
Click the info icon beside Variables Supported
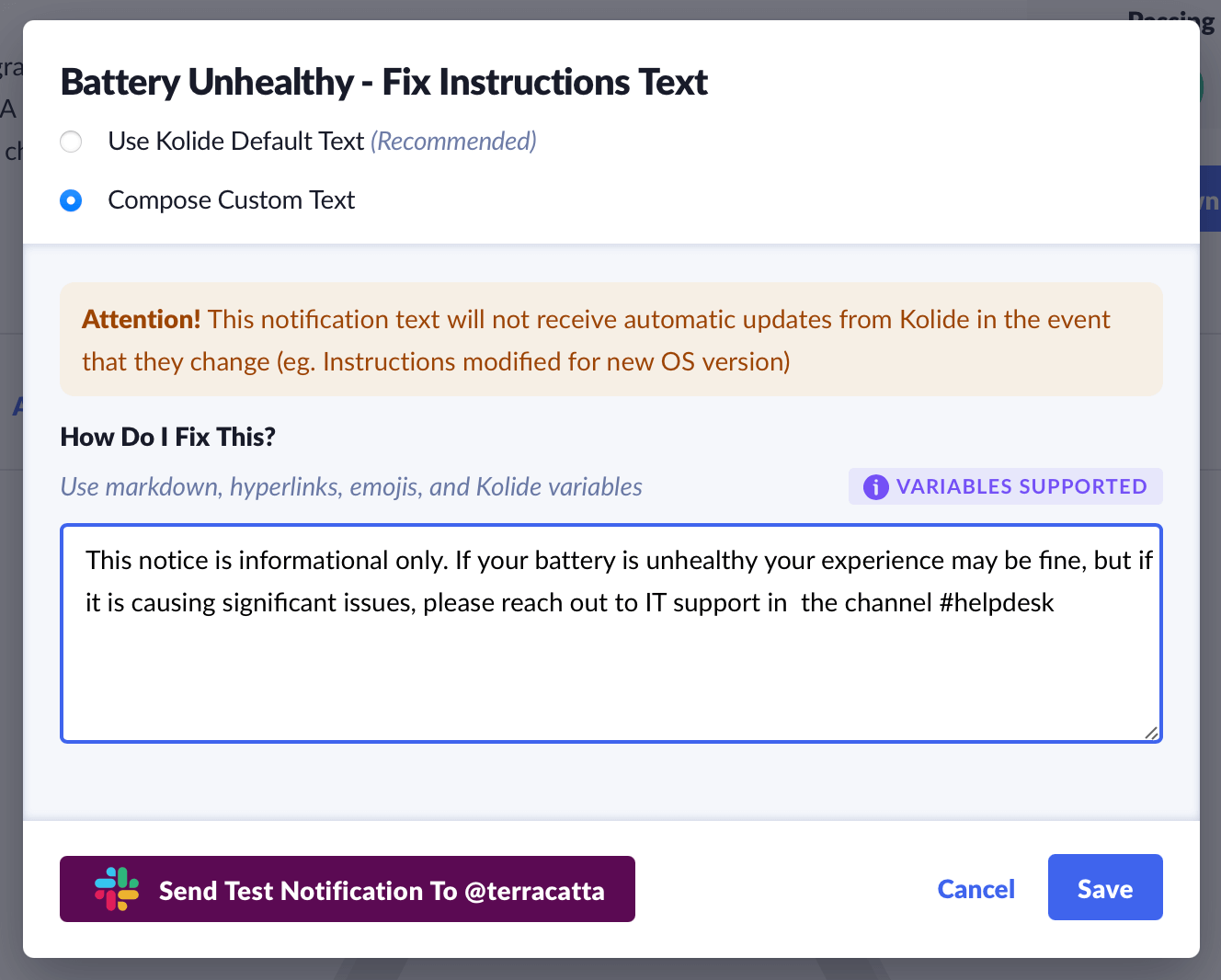click(875, 487)
